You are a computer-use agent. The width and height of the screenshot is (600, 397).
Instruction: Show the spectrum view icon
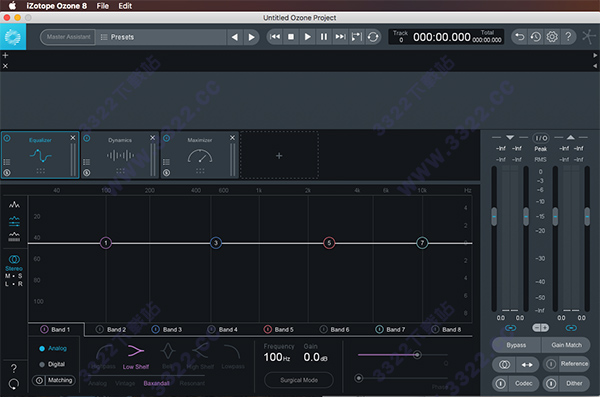click(x=14, y=205)
